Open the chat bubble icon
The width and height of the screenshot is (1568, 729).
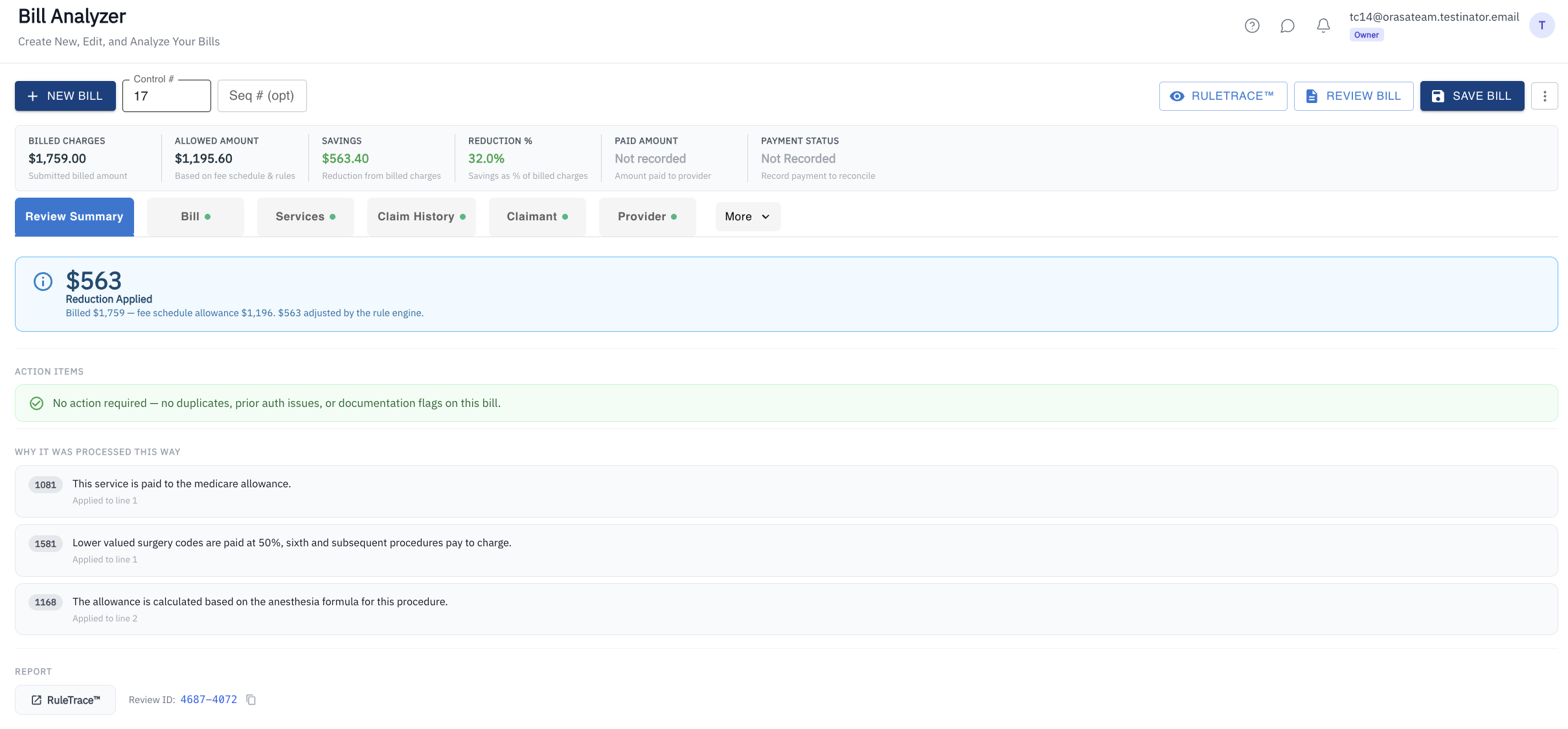[1288, 25]
